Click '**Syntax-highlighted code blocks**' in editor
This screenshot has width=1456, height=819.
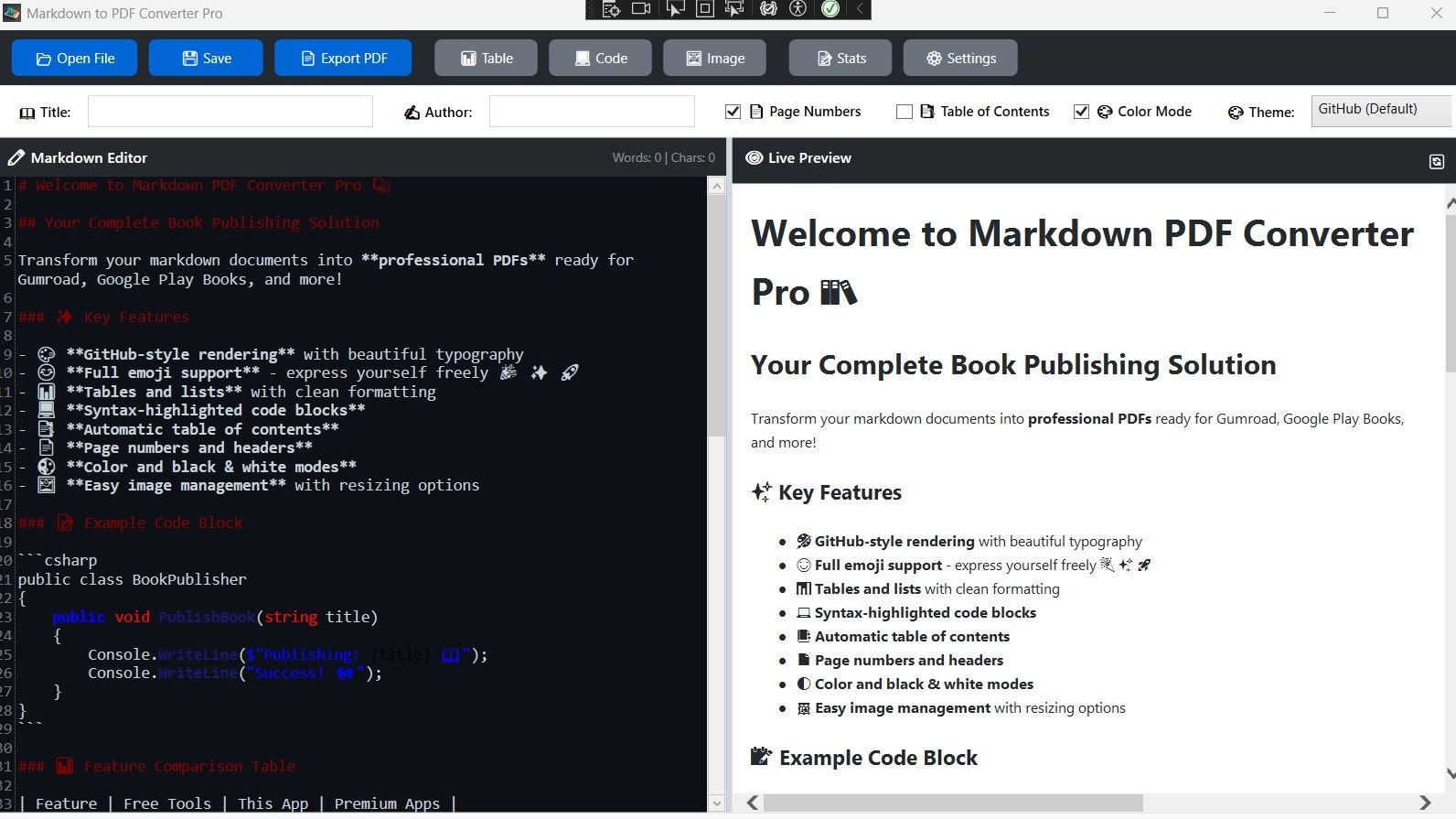[216, 410]
